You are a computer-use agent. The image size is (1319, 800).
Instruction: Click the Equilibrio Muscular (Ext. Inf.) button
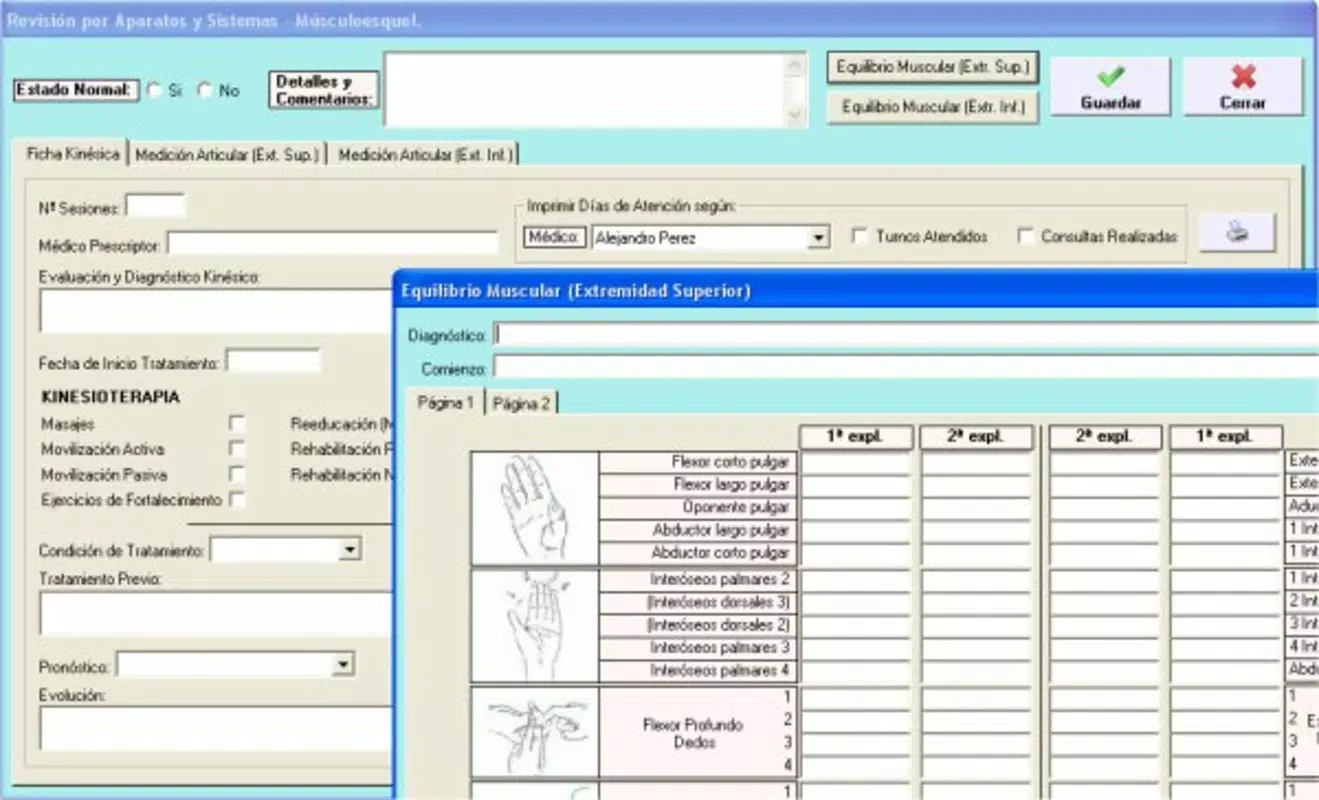click(933, 107)
